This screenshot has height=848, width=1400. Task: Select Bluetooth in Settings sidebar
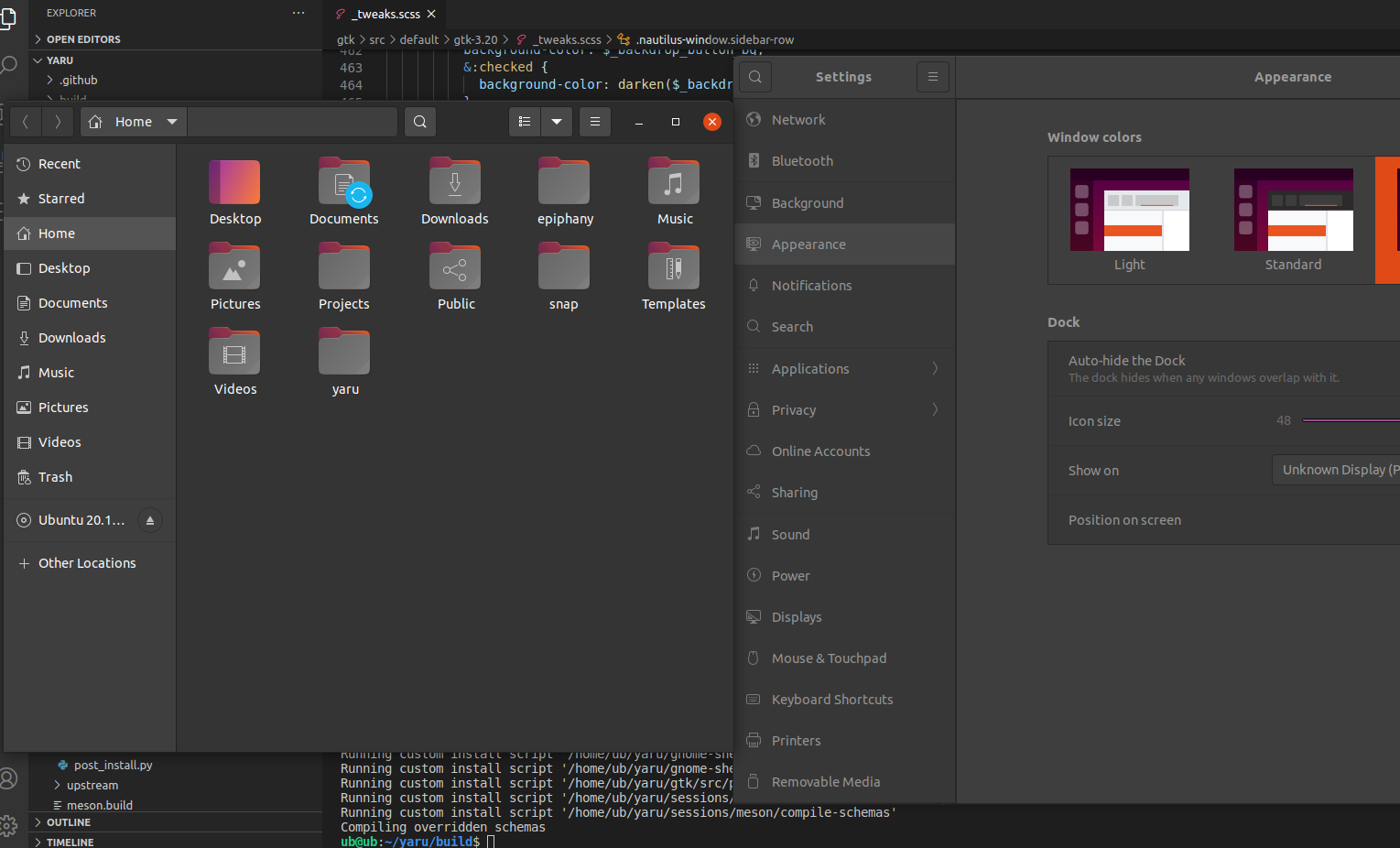tap(844, 161)
